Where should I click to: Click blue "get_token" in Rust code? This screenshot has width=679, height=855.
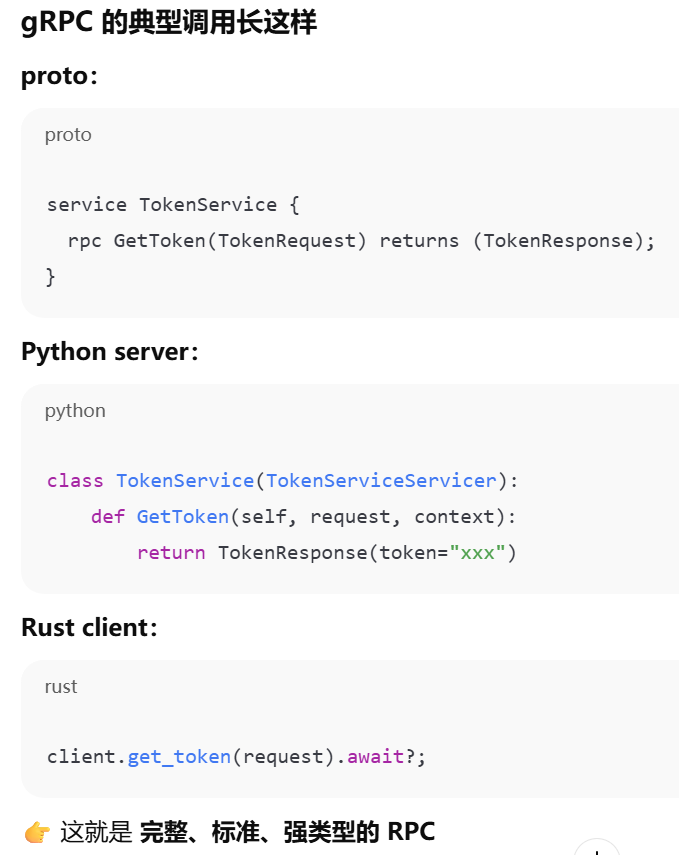[179, 757]
